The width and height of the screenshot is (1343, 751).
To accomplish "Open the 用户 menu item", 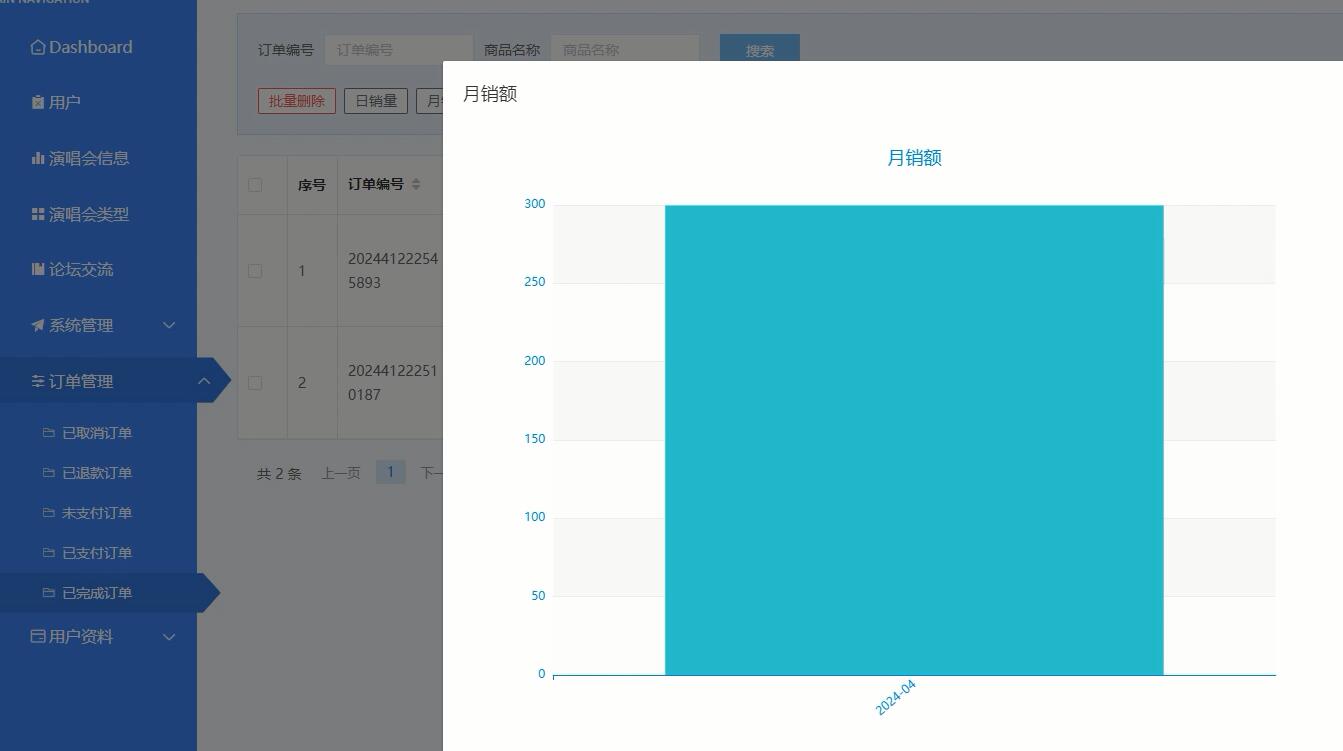I will (x=98, y=102).
